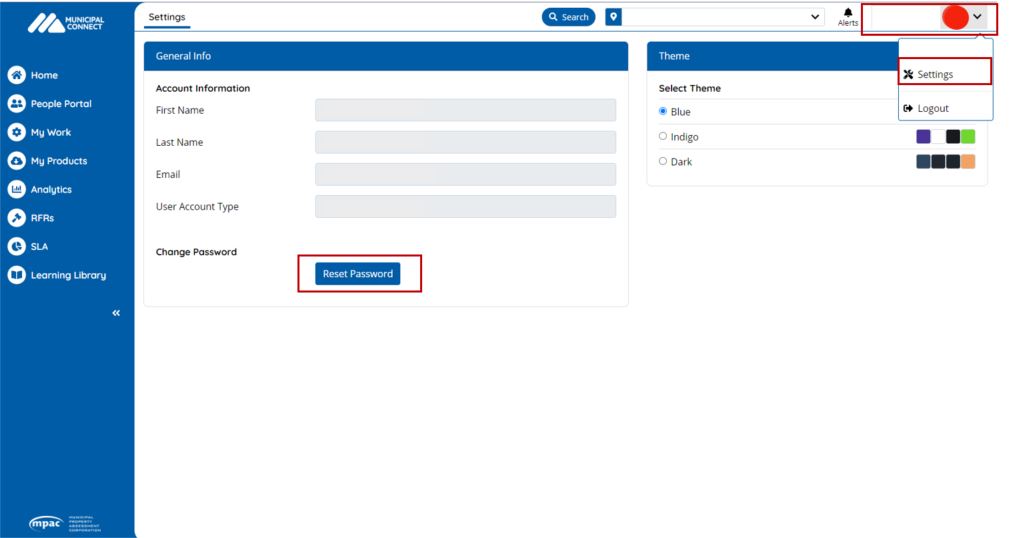Open the RFRs hammer icon
The width and height of the screenshot is (1015, 538).
click(17, 218)
